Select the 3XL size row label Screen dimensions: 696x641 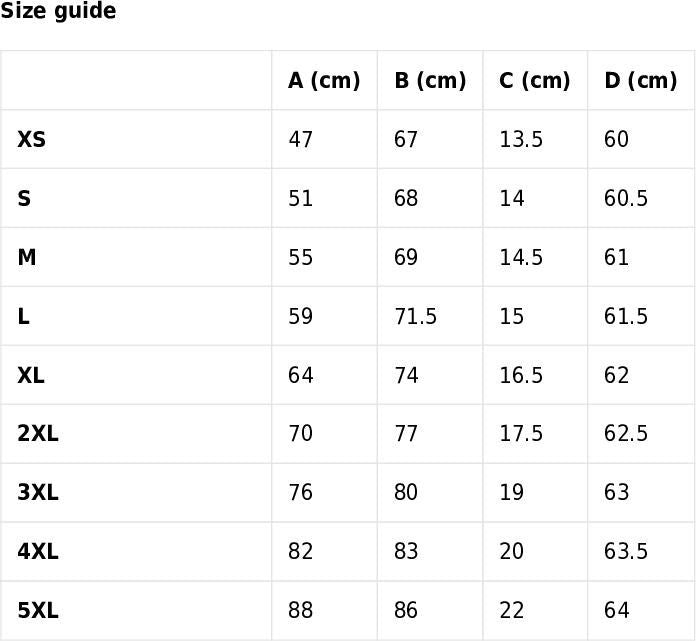point(38,493)
